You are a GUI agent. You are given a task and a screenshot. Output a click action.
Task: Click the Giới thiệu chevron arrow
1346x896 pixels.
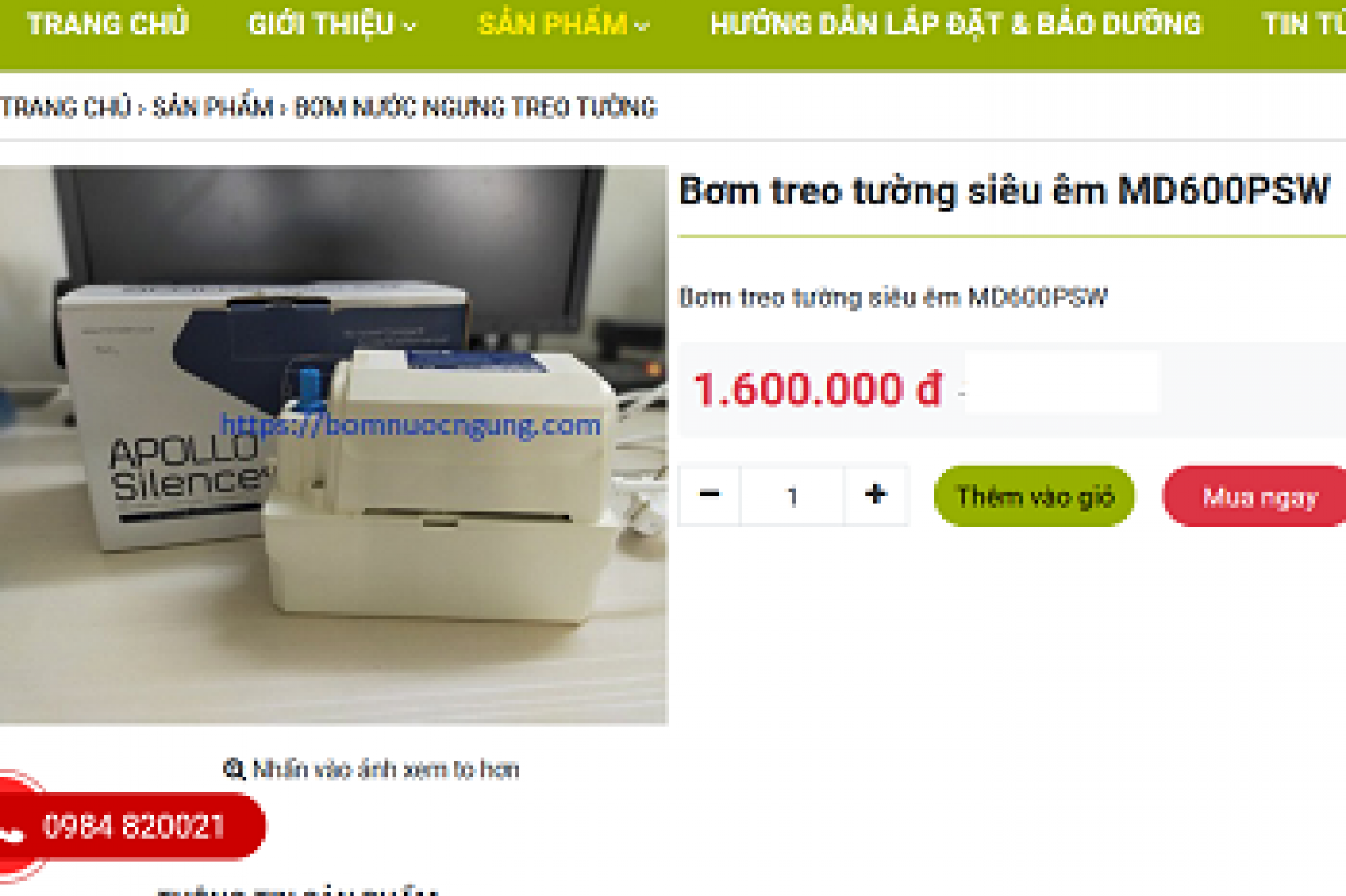click(x=410, y=27)
